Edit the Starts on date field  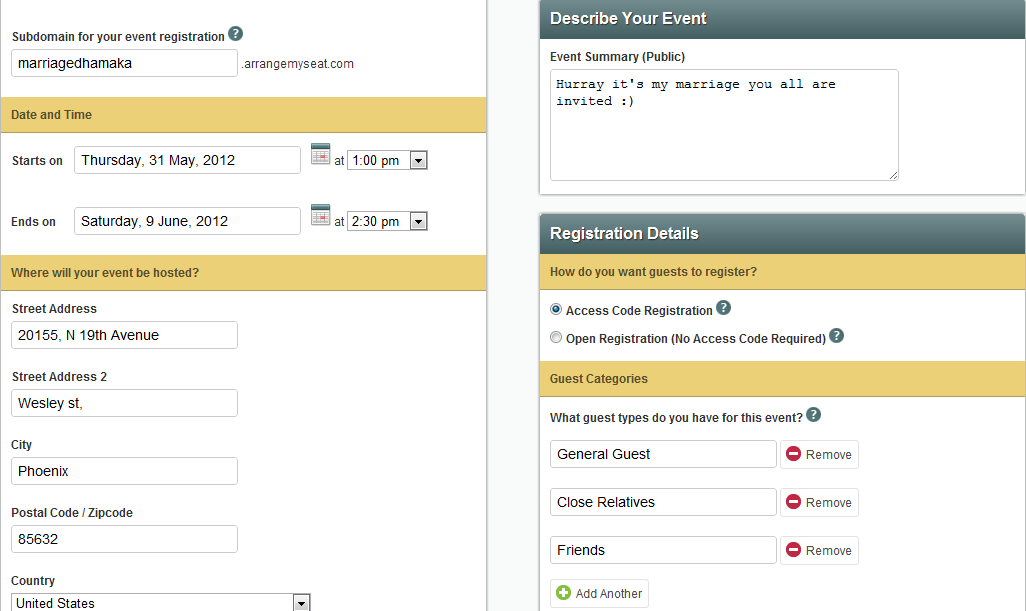(187, 160)
